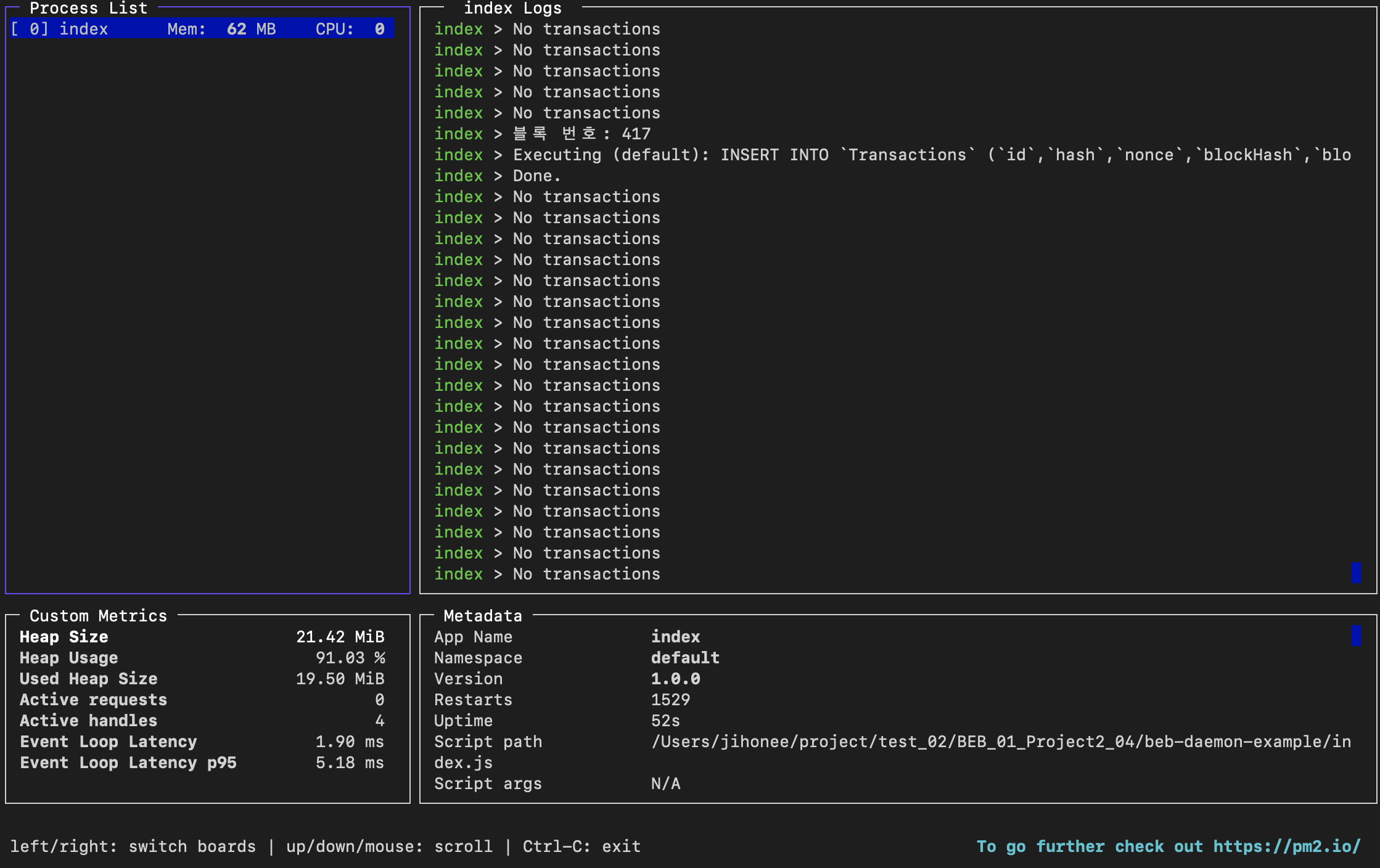
Task: Click the Process List panel title
Action: (88, 8)
